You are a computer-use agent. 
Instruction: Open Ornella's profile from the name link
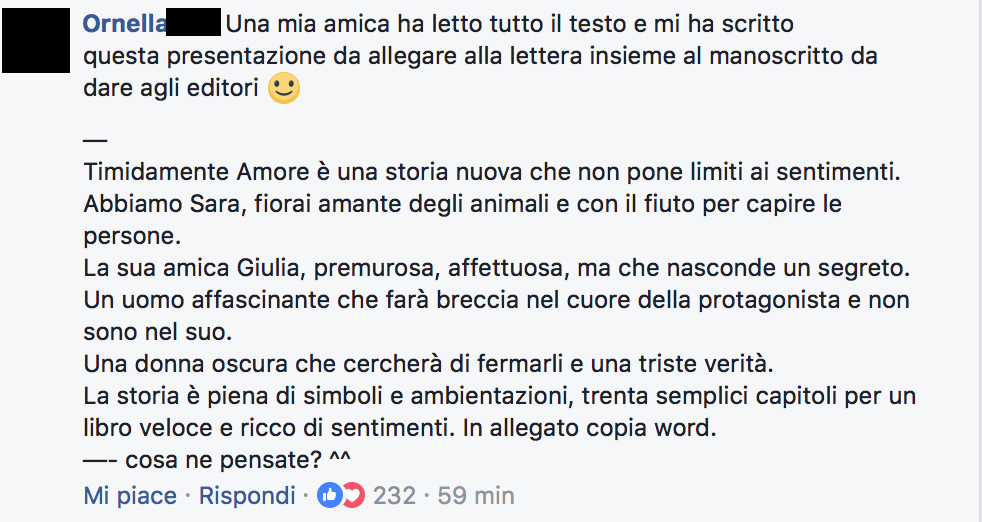125,24
